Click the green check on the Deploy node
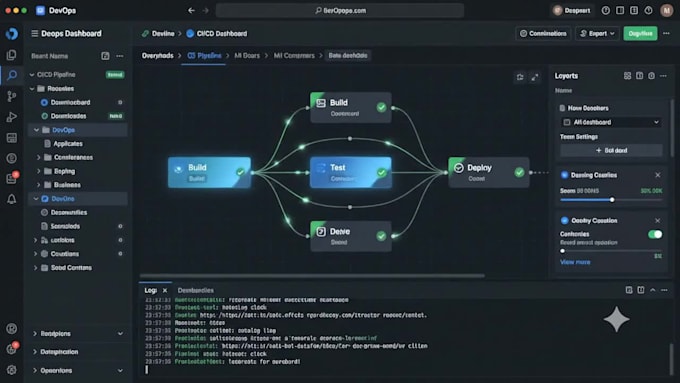The image size is (680, 383). click(x=519, y=173)
